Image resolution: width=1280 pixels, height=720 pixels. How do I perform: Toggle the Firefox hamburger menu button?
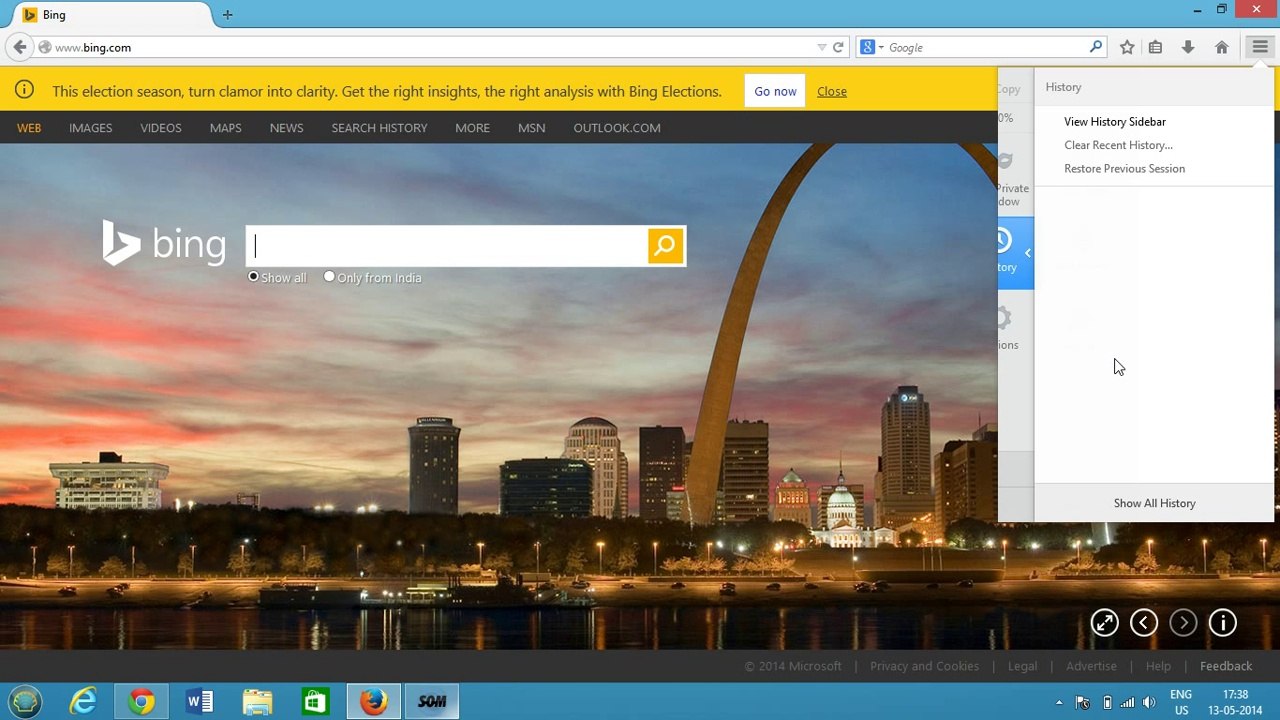click(x=1260, y=47)
